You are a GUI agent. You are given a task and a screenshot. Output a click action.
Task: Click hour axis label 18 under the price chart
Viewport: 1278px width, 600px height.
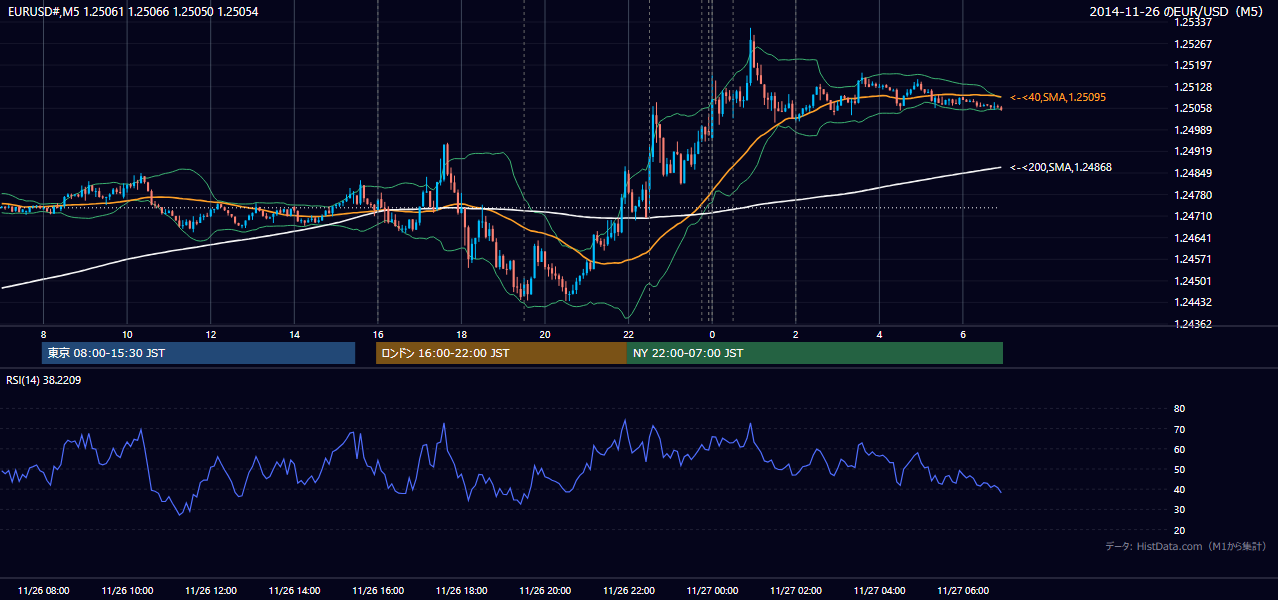pyautogui.click(x=461, y=334)
